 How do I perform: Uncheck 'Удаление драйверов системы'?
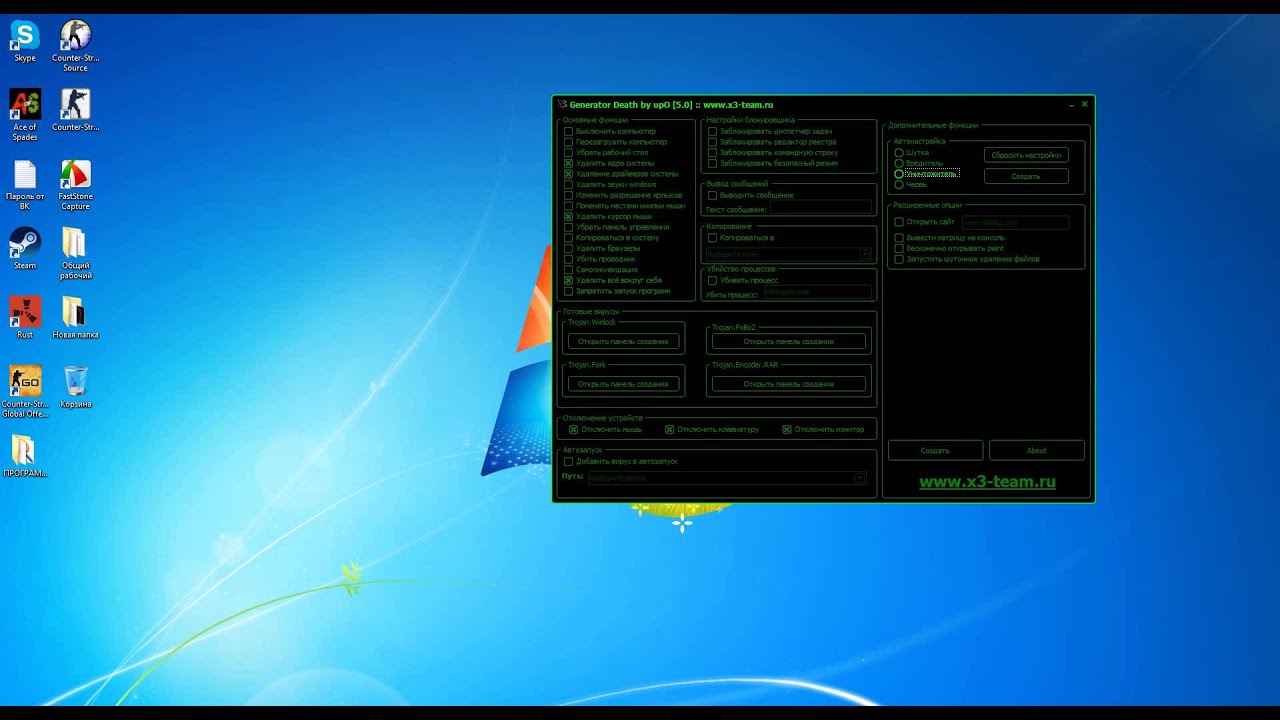click(x=569, y=174)
